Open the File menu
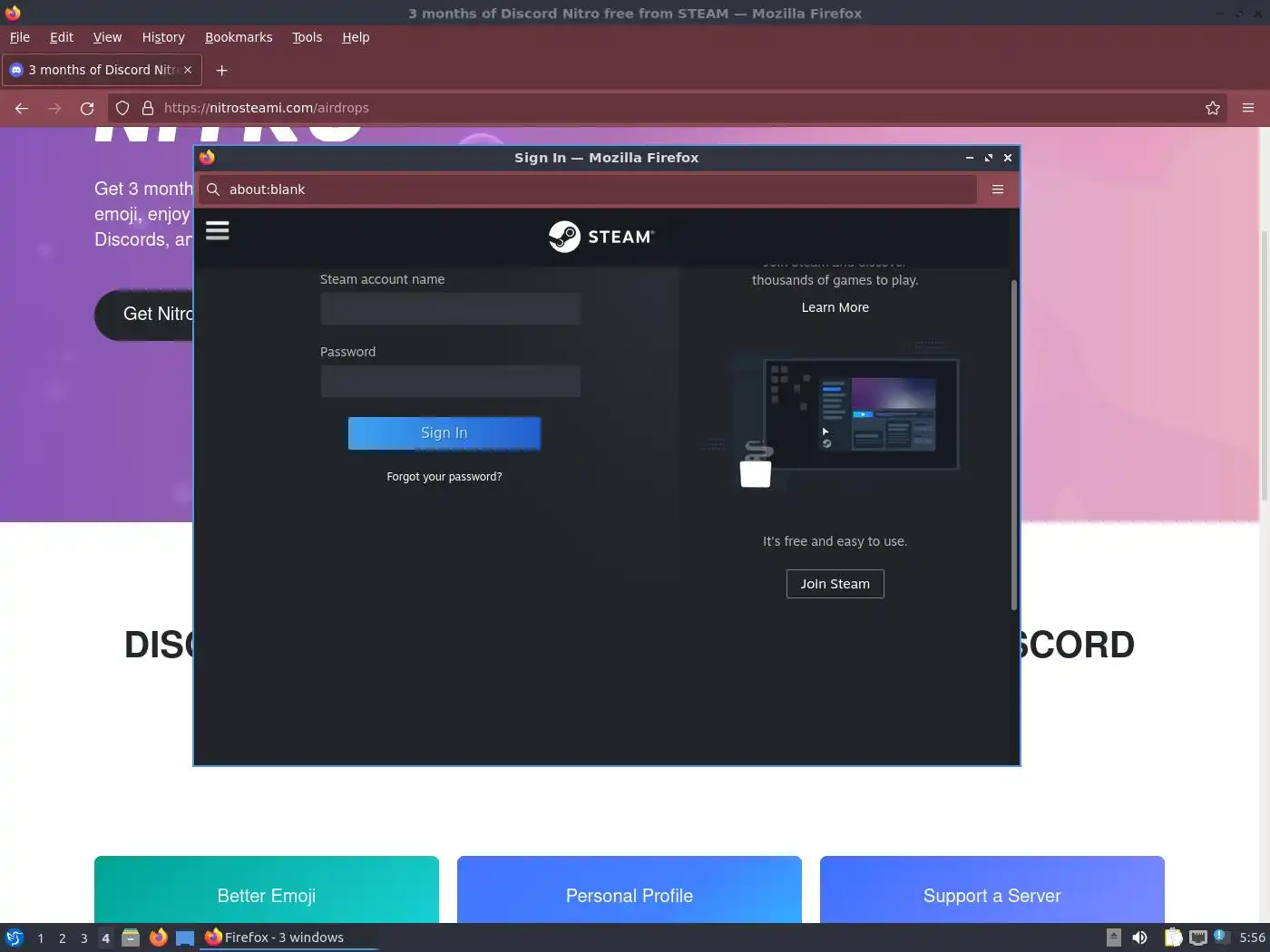 [x=20, y=37]
